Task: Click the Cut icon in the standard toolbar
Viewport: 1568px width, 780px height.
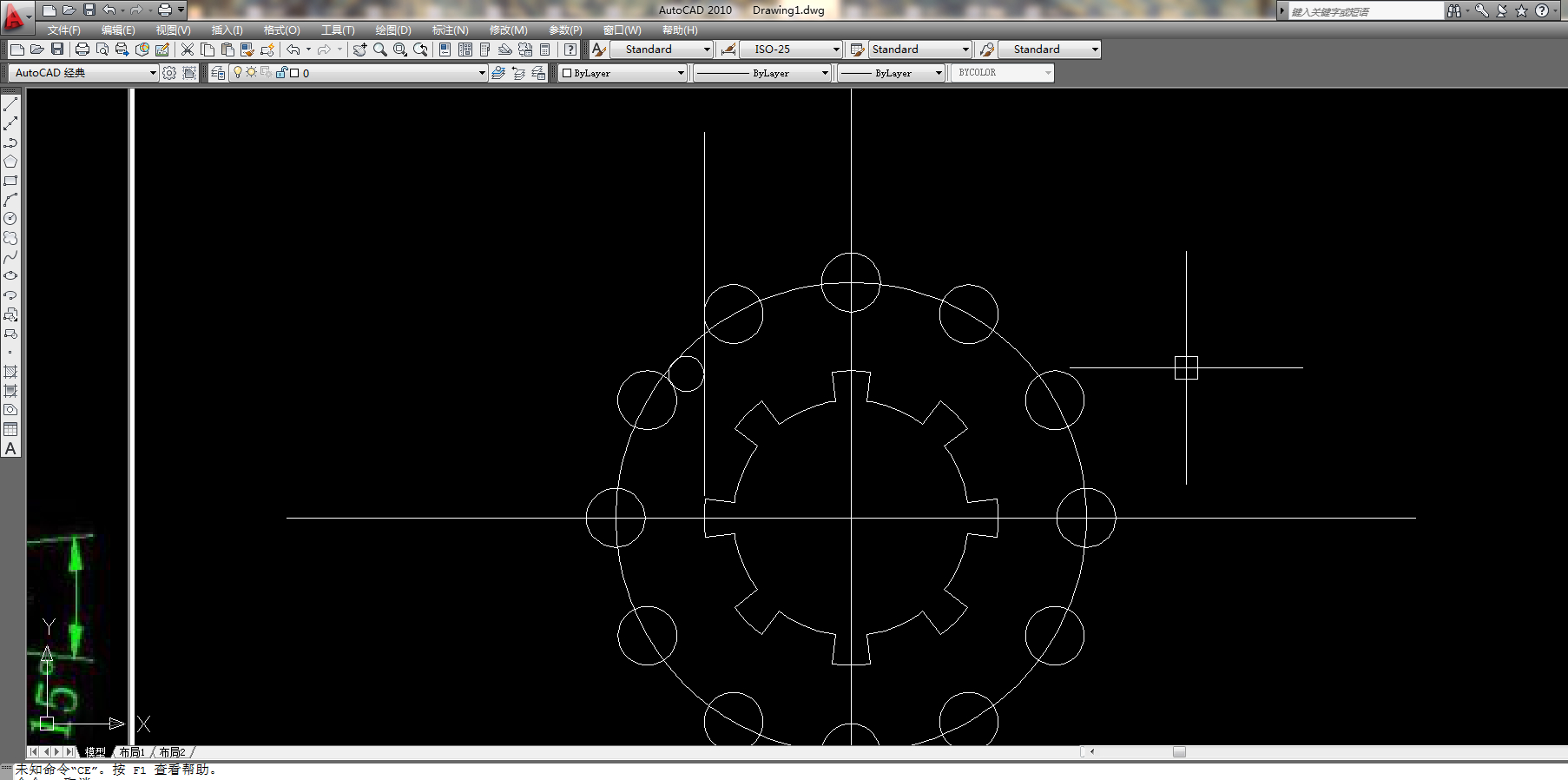Action: 187,50
